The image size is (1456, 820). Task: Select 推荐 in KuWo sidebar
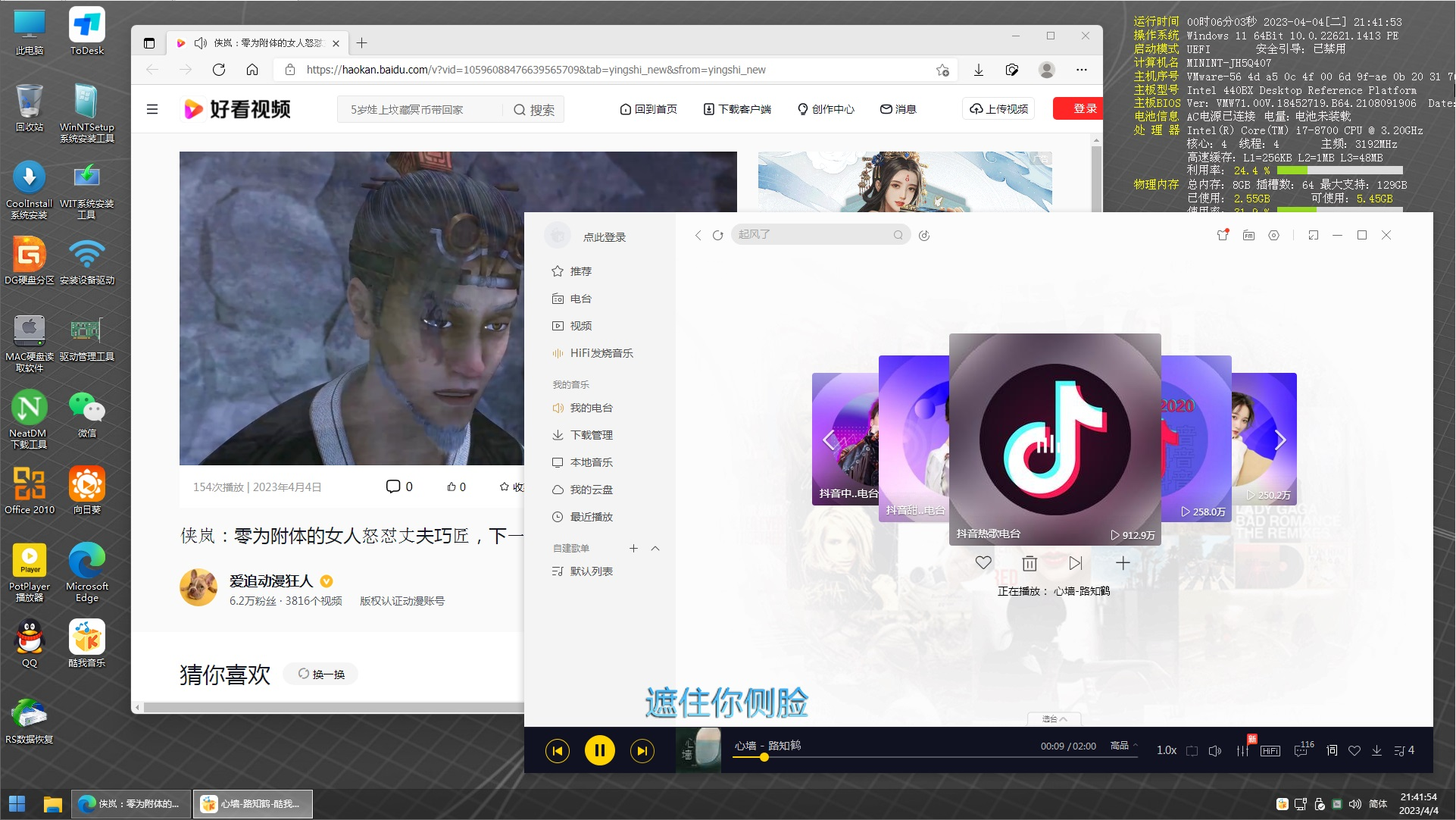pyautogui.click(x=580, y=271)
